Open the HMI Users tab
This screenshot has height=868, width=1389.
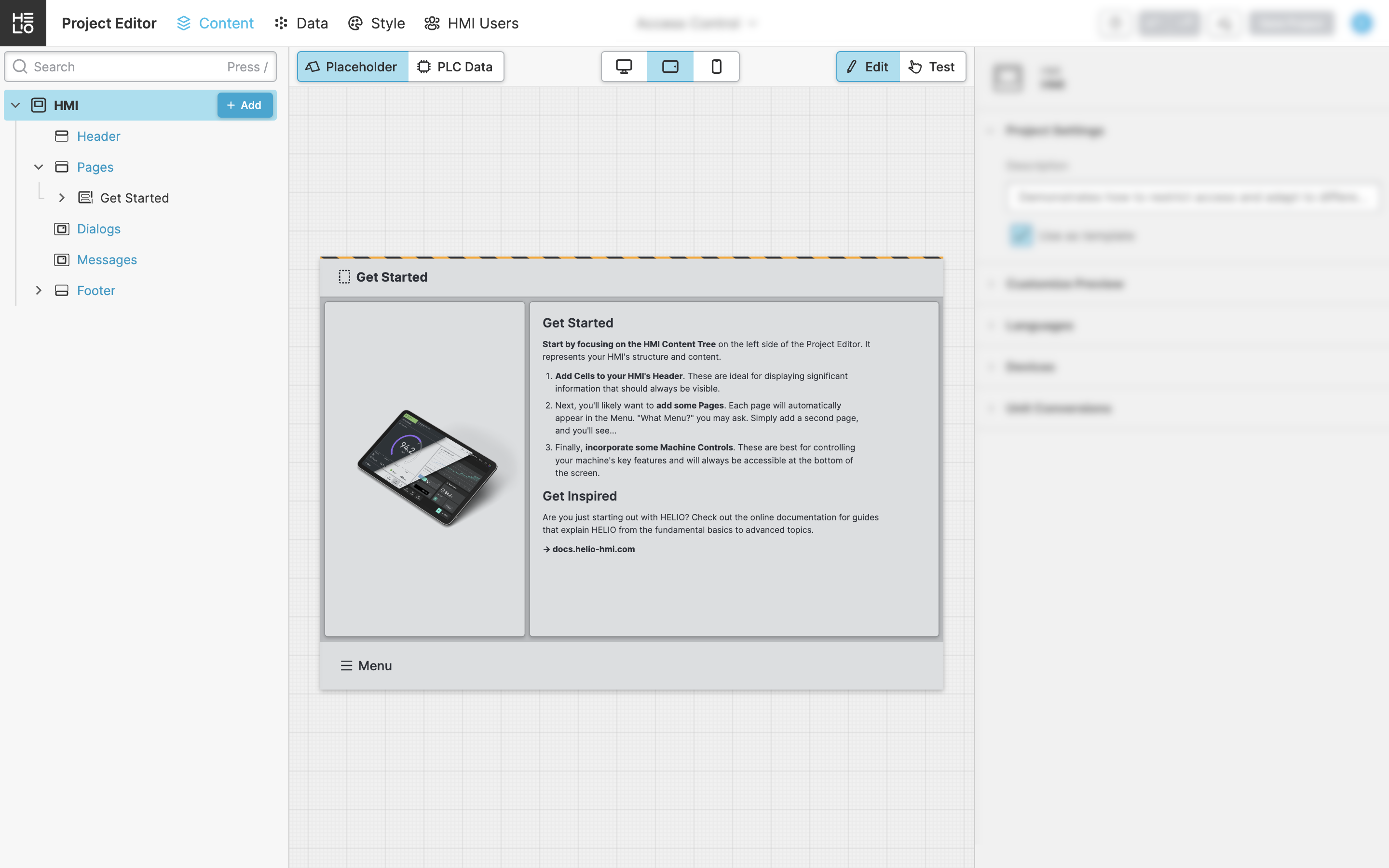pyautogui.click(x=471, y=23)
